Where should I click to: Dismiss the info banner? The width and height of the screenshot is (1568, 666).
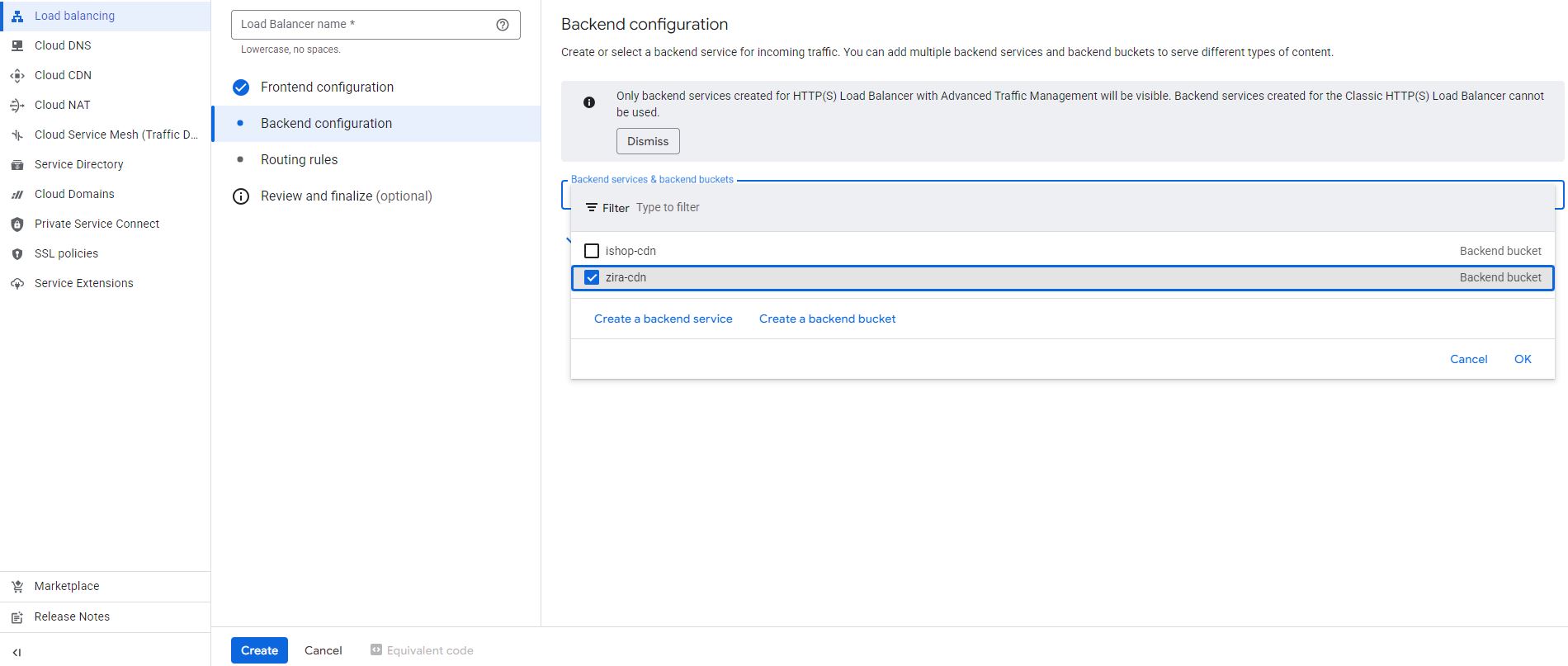click(x=647, y=141)
